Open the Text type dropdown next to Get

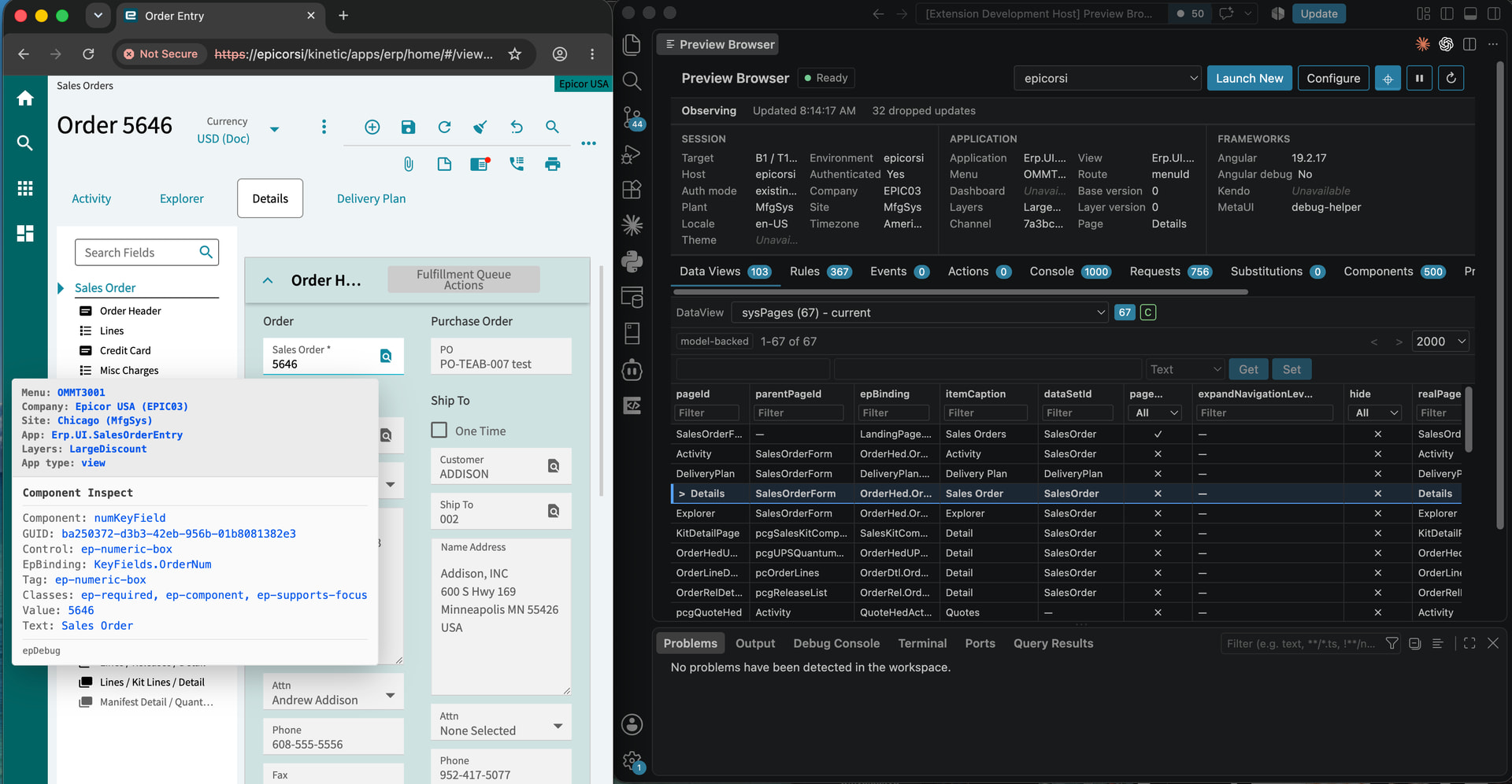tap(1185, 369)
